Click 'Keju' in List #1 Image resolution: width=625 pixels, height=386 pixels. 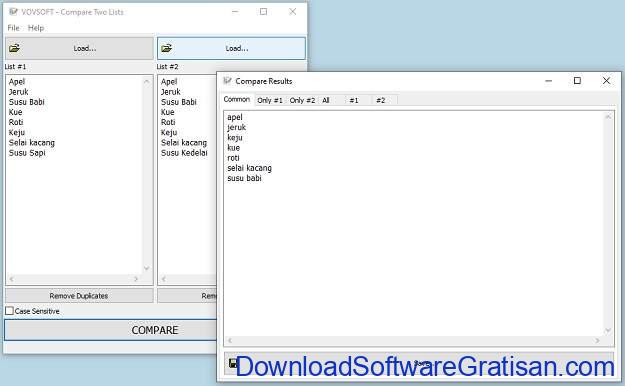click(x=17, y=132)
